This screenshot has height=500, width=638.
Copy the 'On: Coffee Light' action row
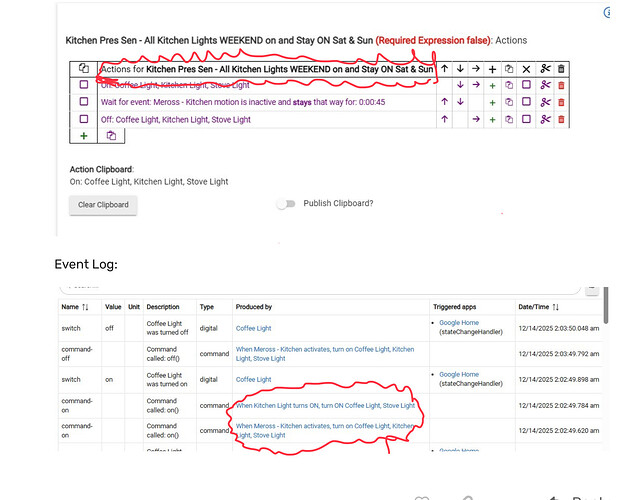click(x=509, y=86)
